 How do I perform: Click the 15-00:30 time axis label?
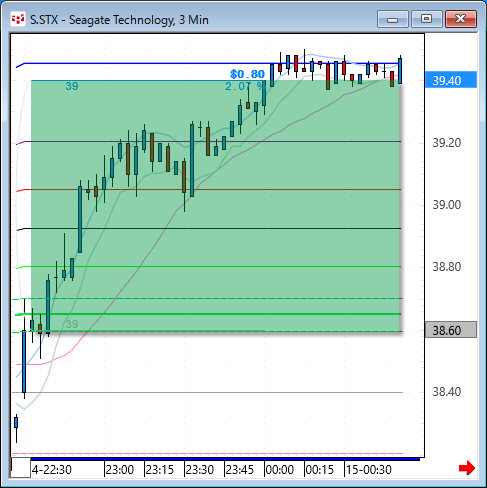[x=369, y=470]
